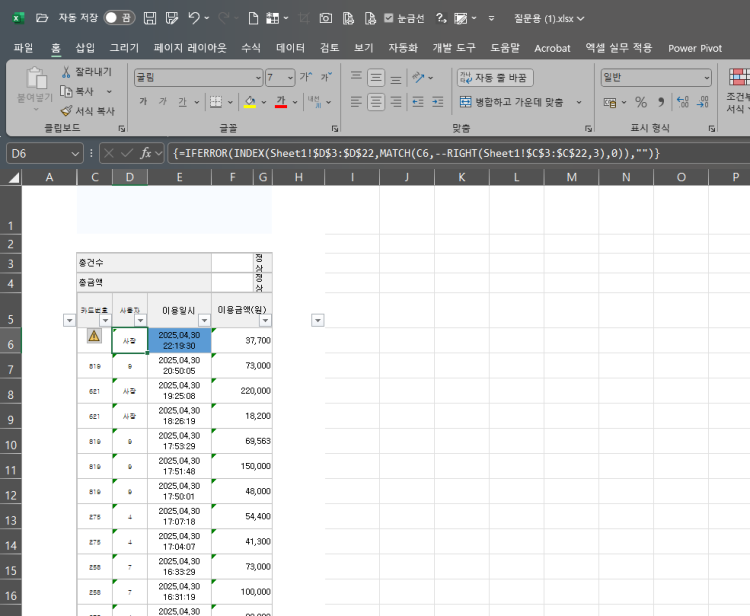Screen dimensions: 750x616
Task: Toggle the gridlines (눈금선) checkbox
Action: 389,18
